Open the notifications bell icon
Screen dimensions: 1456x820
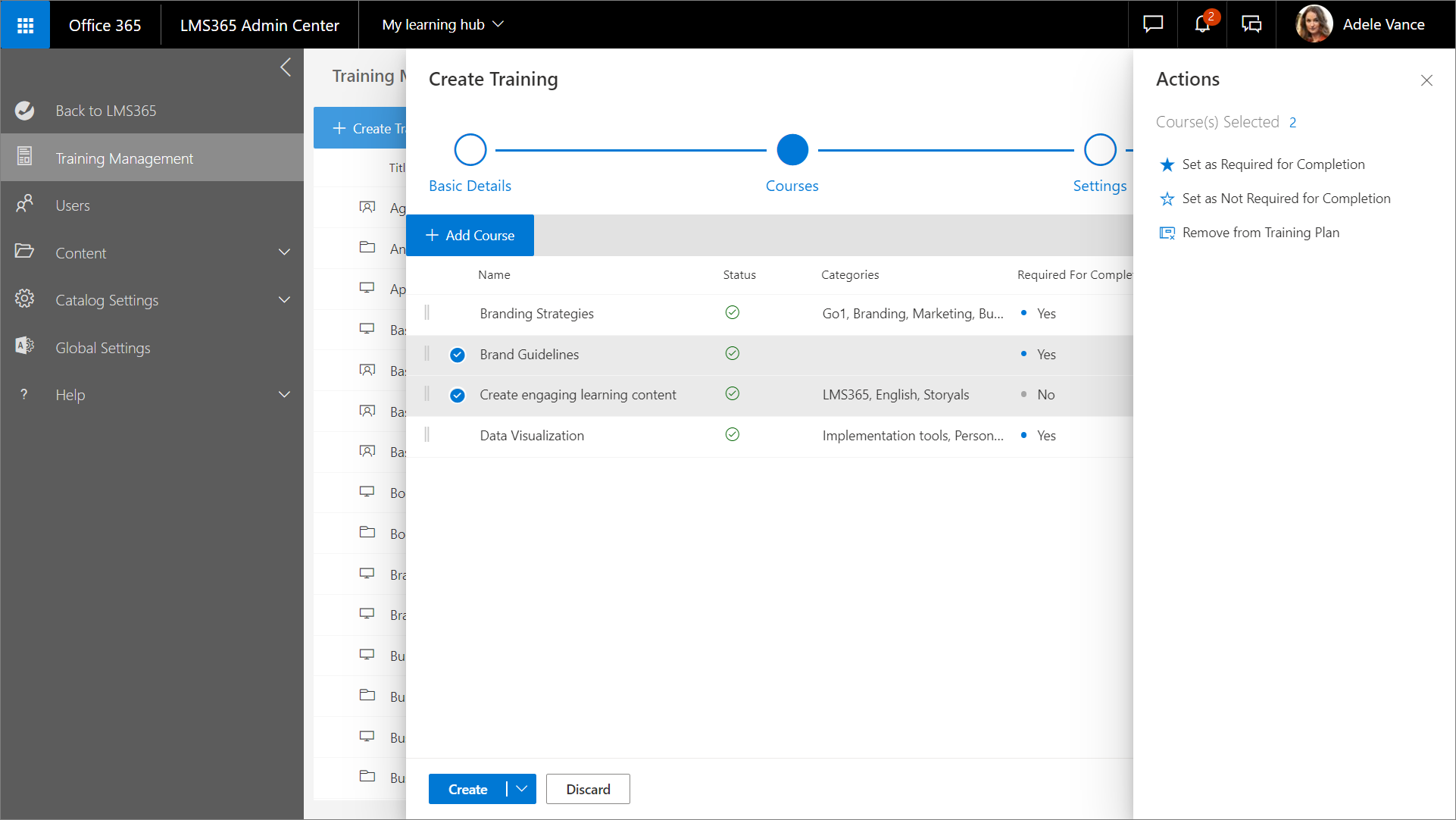(1202, 24)
